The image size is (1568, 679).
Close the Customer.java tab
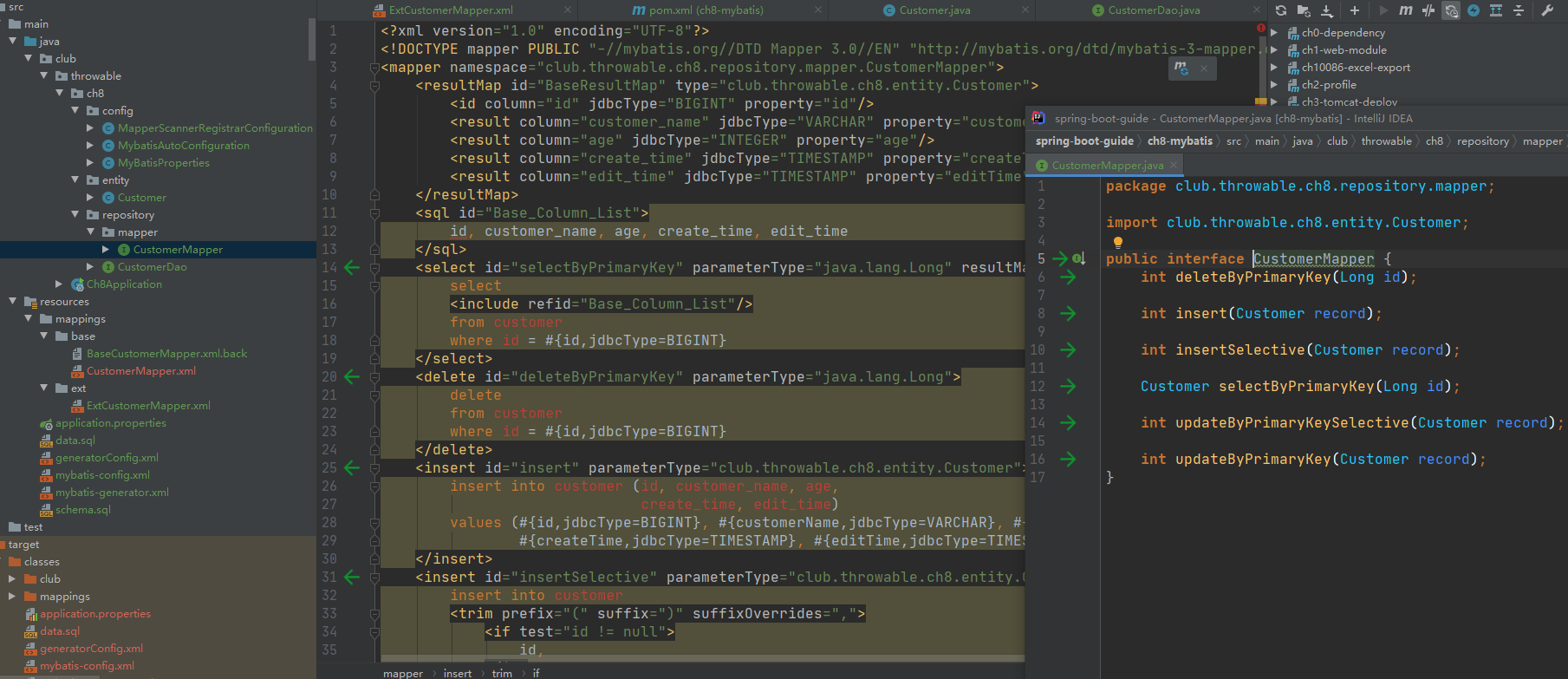click(1025, 10)
